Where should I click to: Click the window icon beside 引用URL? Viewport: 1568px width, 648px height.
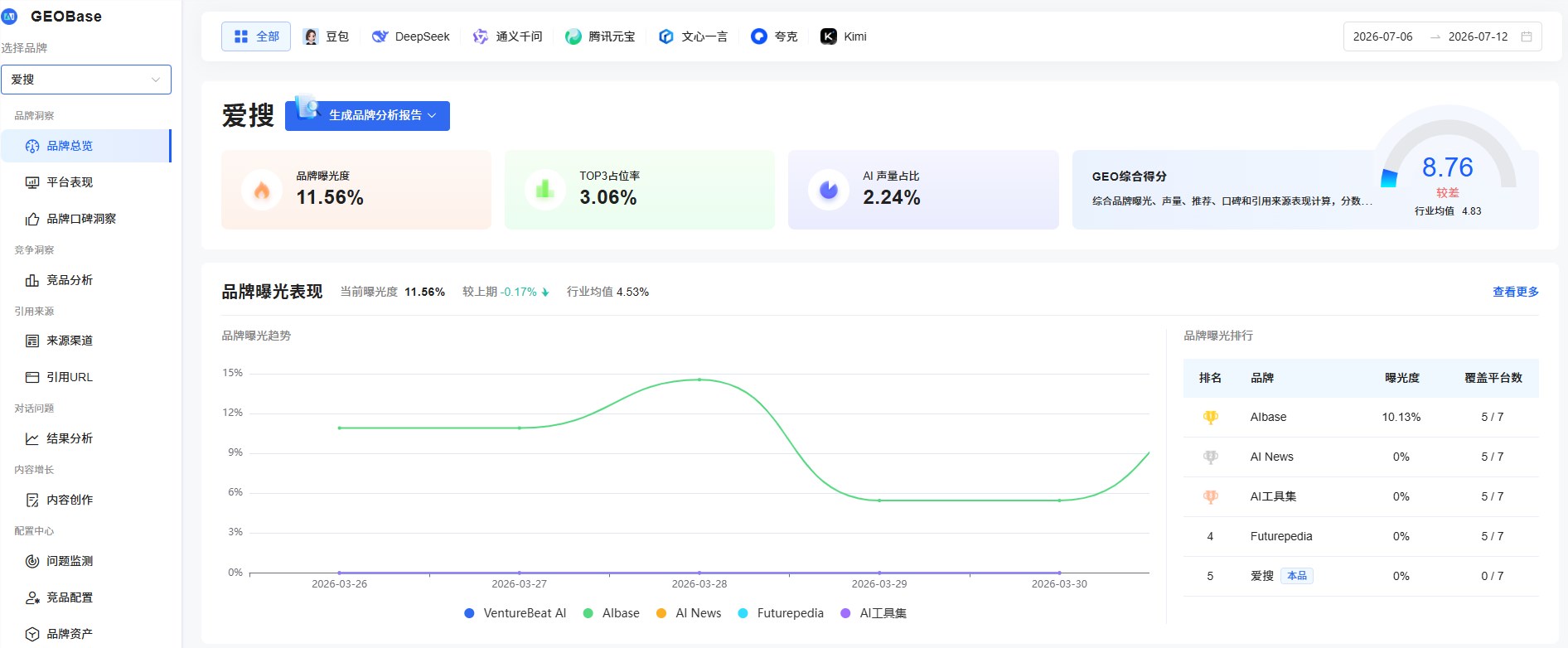(x=32, y=377)
